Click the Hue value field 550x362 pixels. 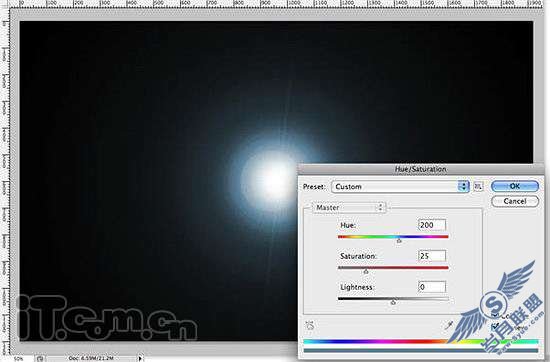[x=432, y=225]
